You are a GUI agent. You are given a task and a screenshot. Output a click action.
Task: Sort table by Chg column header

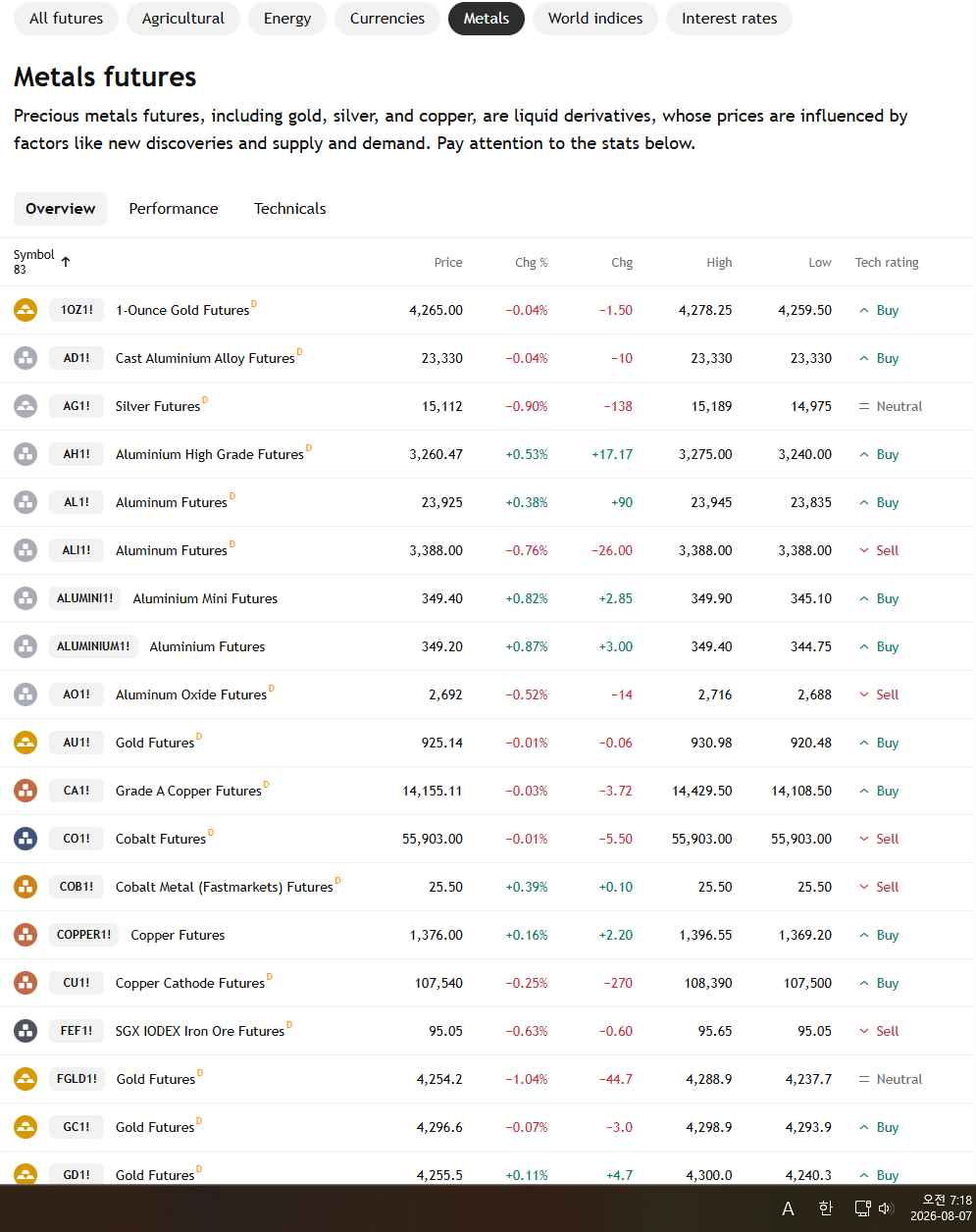point(622,263)
